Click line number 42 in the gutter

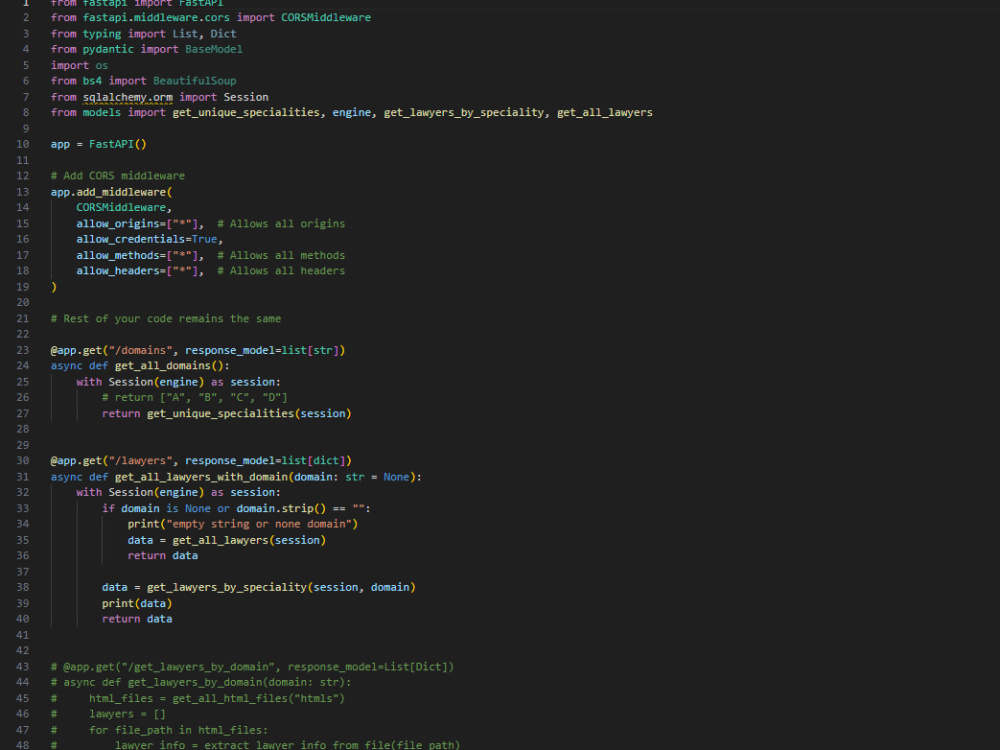[x=22, y=651]
